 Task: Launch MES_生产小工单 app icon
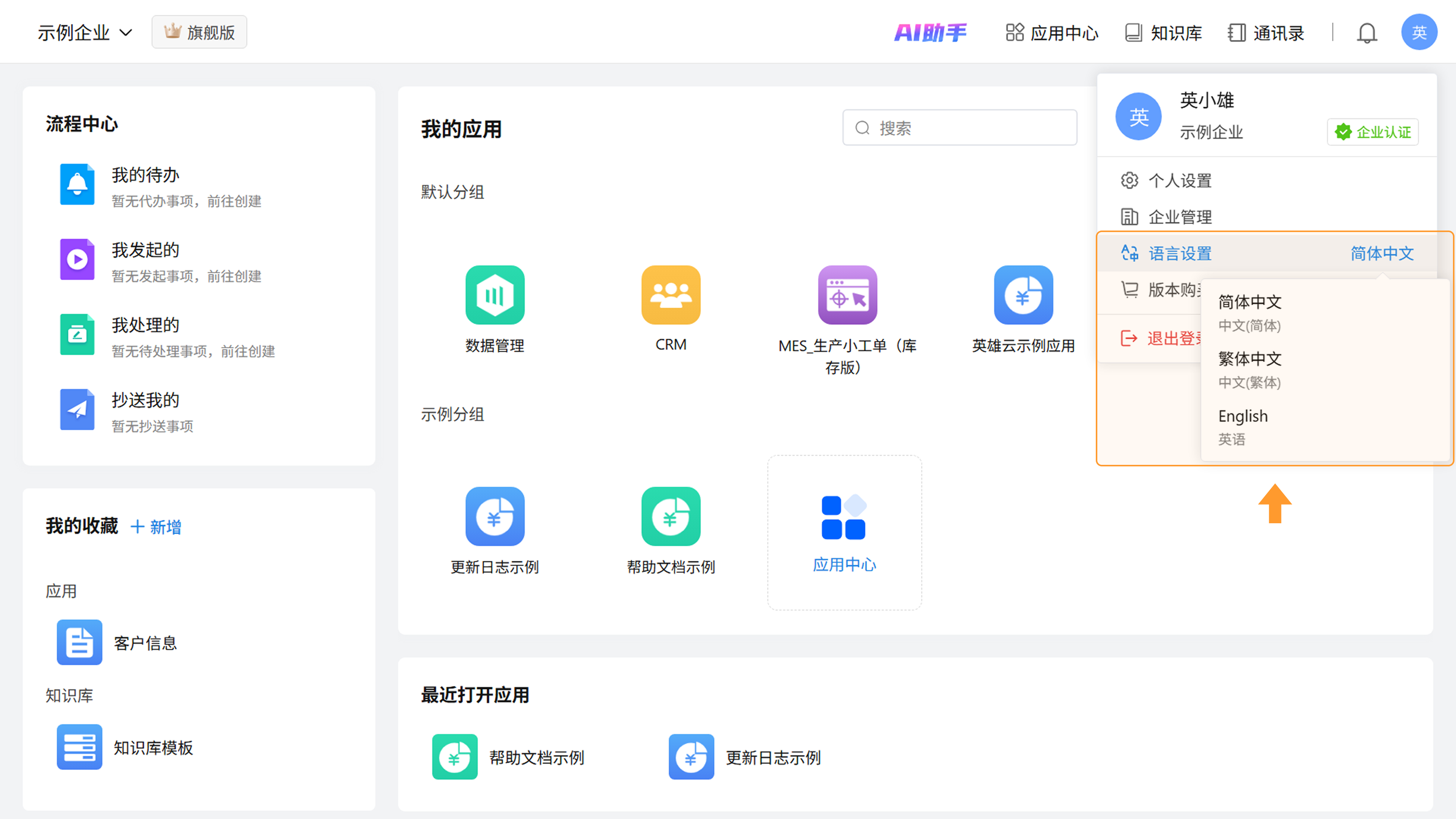(847, 295)
